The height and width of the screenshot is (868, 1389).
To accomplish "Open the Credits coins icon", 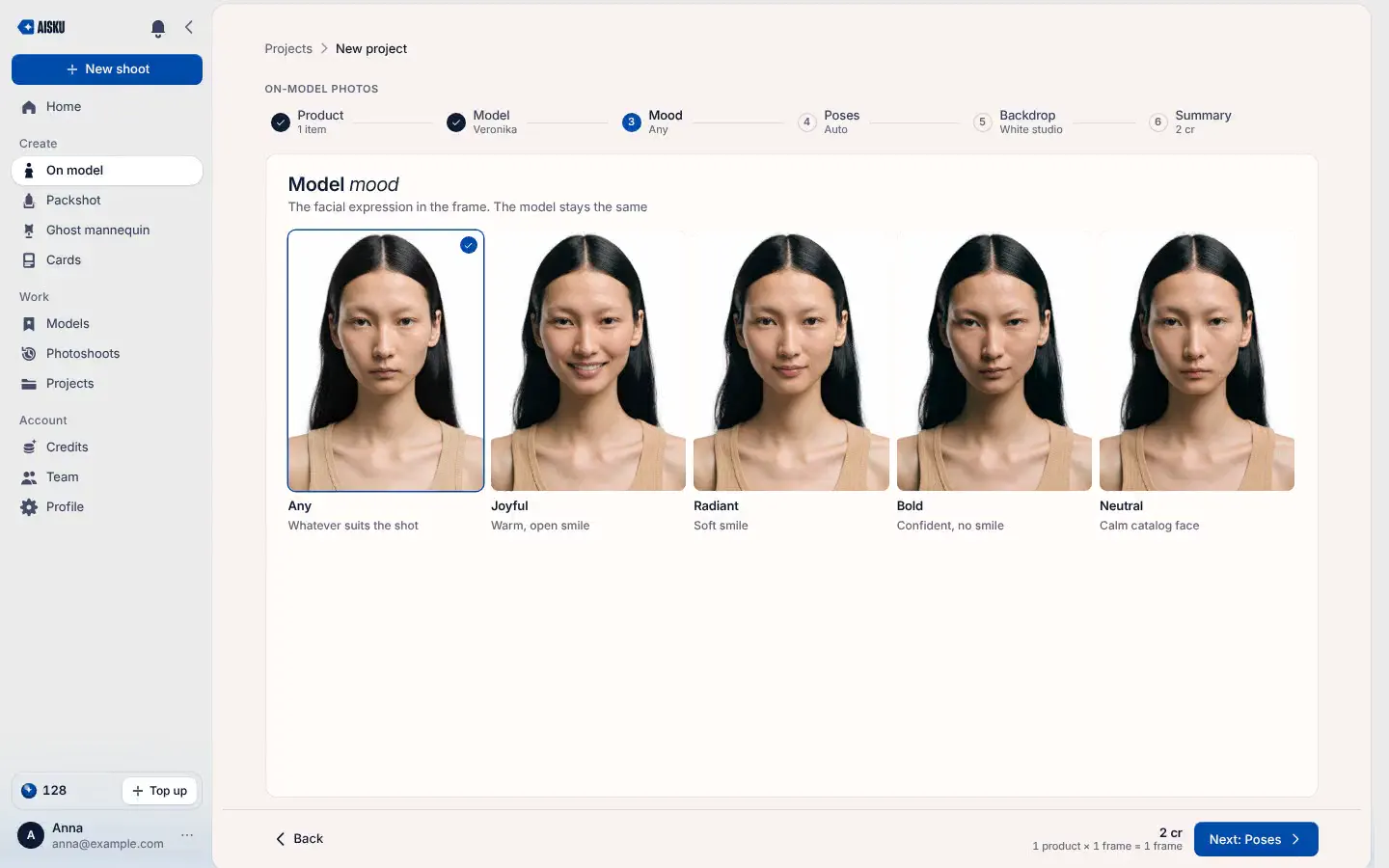I will click(29, 448).
